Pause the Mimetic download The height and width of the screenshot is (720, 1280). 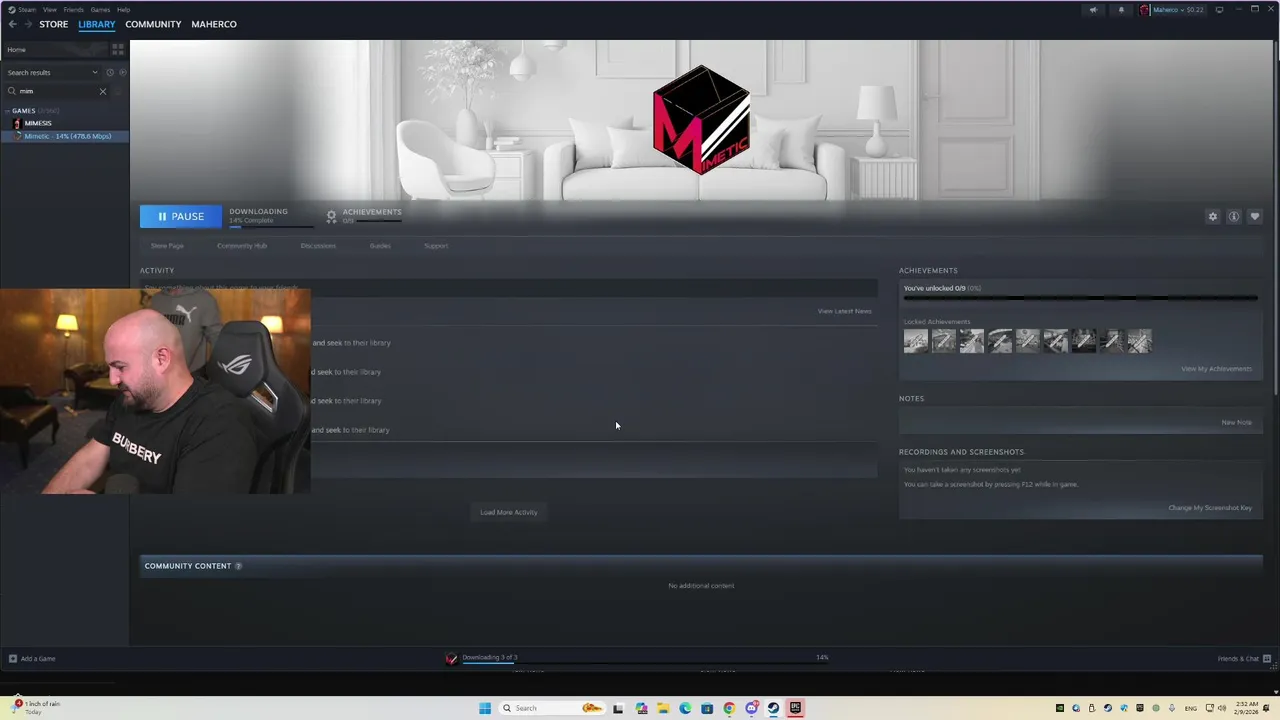[181, 216]
